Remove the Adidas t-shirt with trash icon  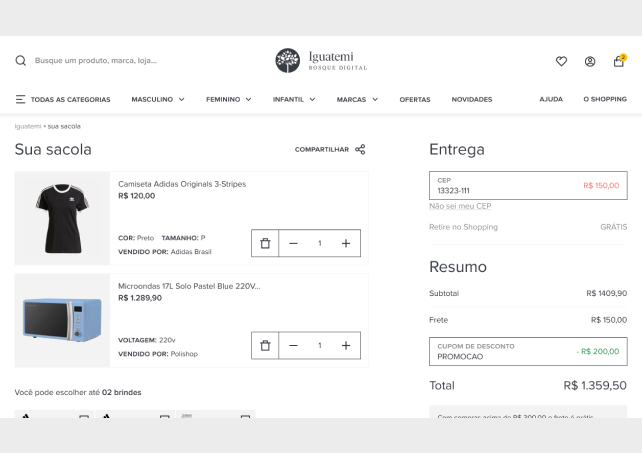point(265,243)
